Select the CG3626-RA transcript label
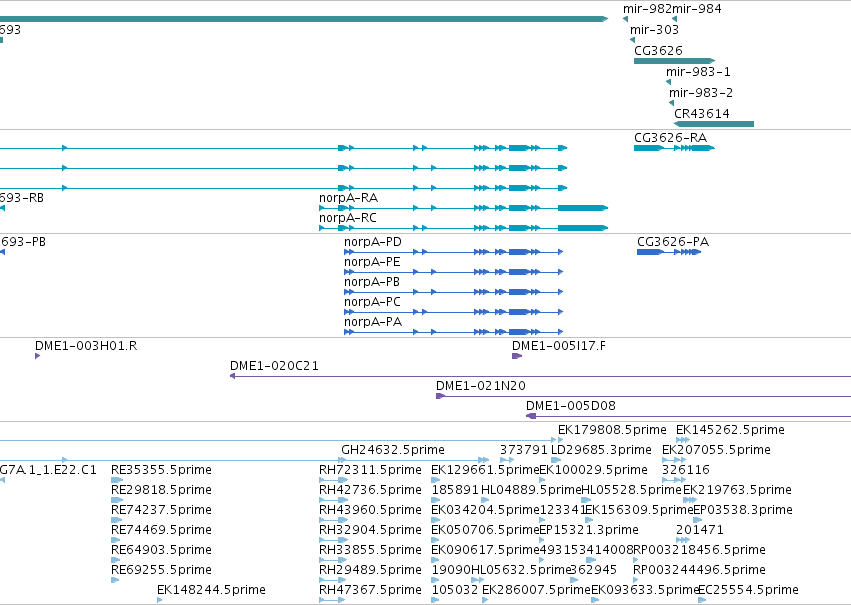This screenshot has height=605, width=851. coord(670,138)
